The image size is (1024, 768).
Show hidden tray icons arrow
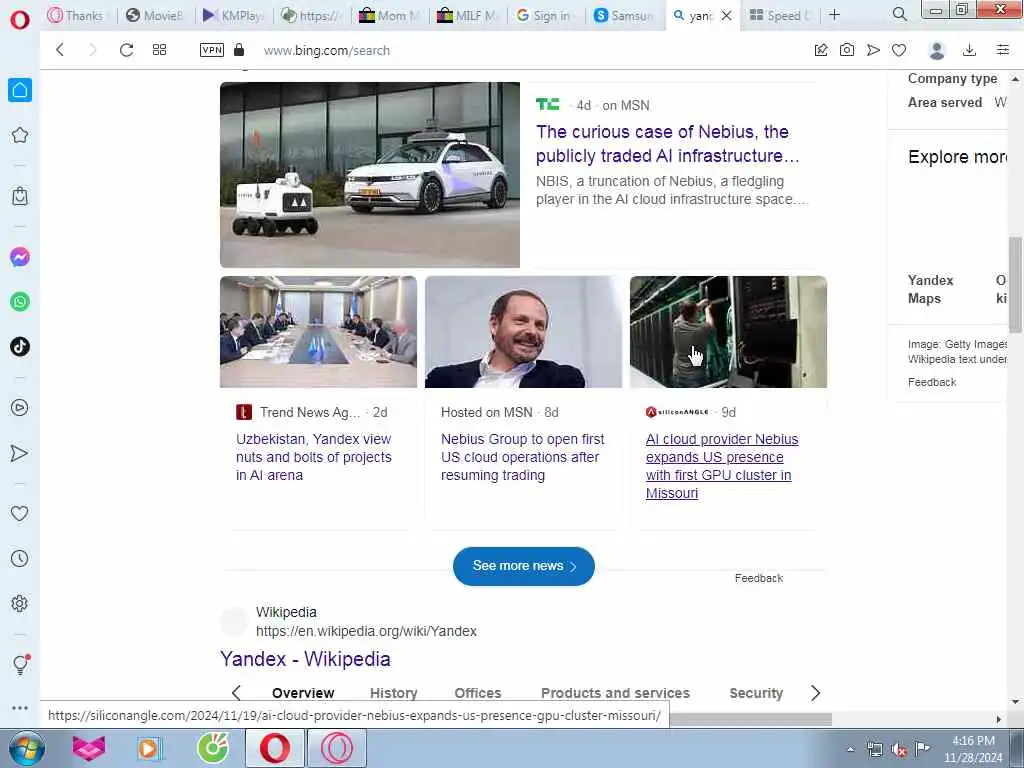pos(850,750)
